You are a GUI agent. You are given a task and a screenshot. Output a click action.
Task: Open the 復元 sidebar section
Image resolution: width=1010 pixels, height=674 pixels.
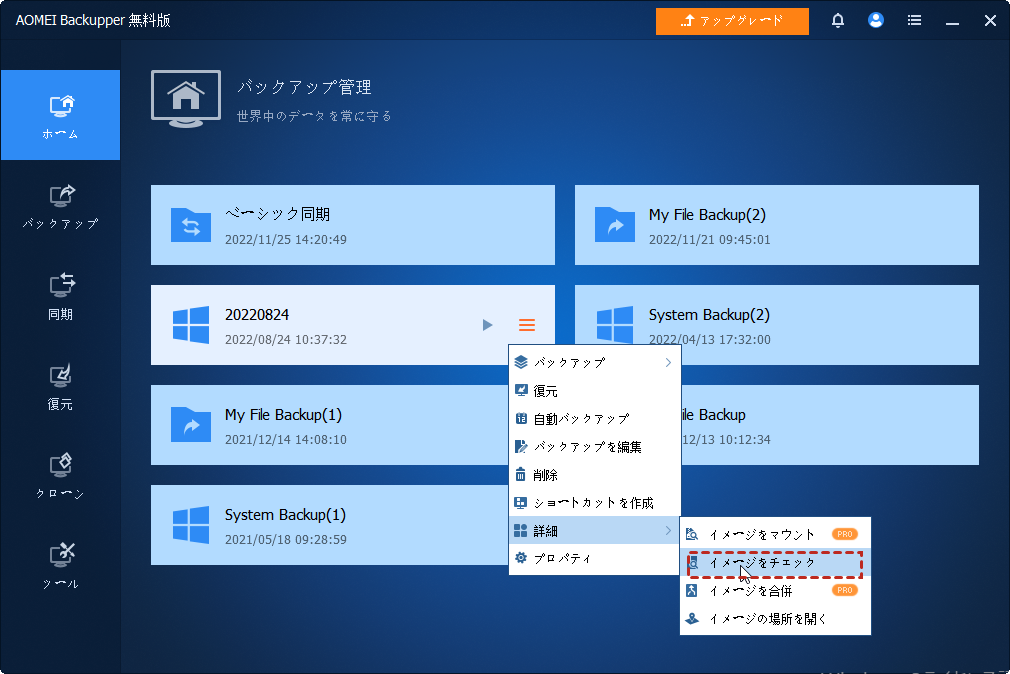click(x=60, y=386)
